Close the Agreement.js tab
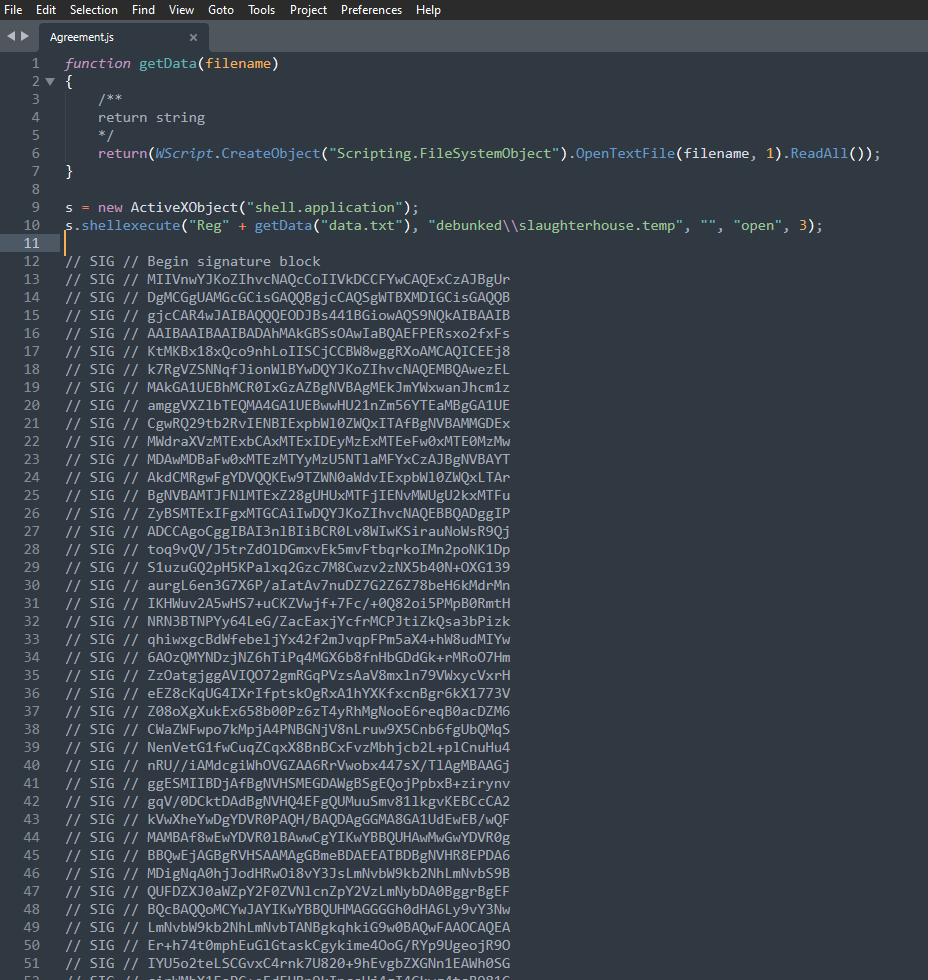 click(194, 38)
